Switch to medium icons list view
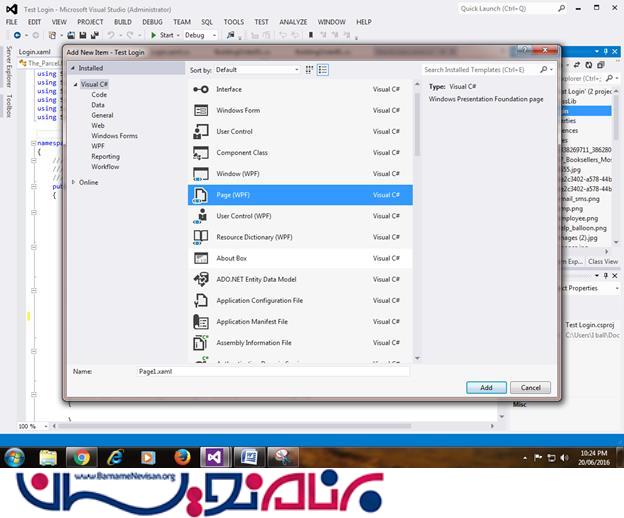 [323, 70]
